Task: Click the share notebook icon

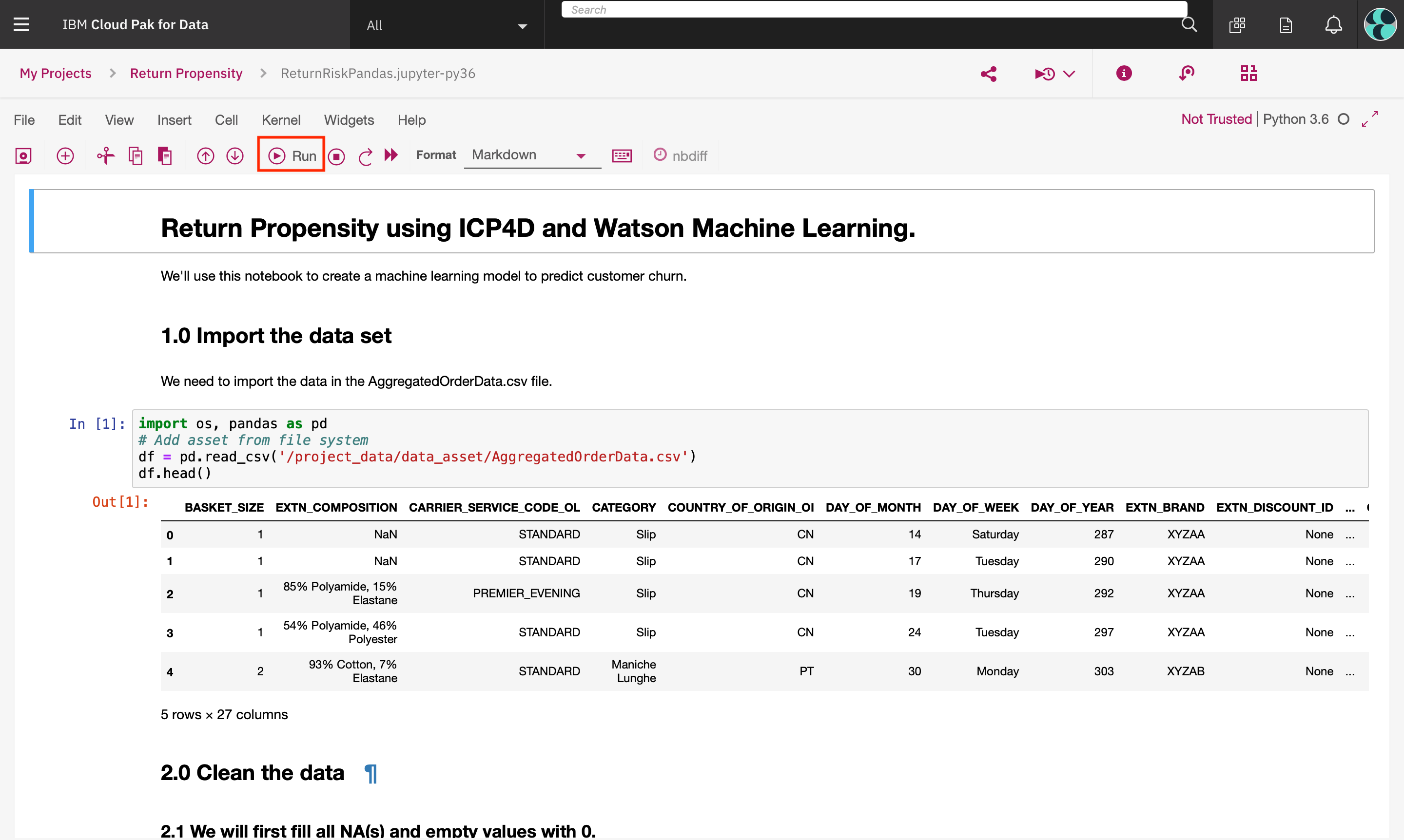Action: tap(988, 74)
